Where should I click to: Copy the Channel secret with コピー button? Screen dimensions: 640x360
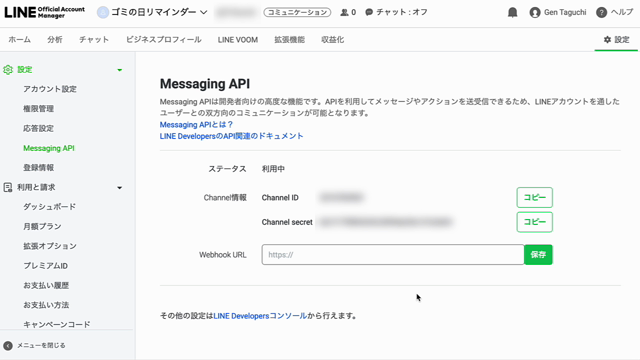click(534, 222)
